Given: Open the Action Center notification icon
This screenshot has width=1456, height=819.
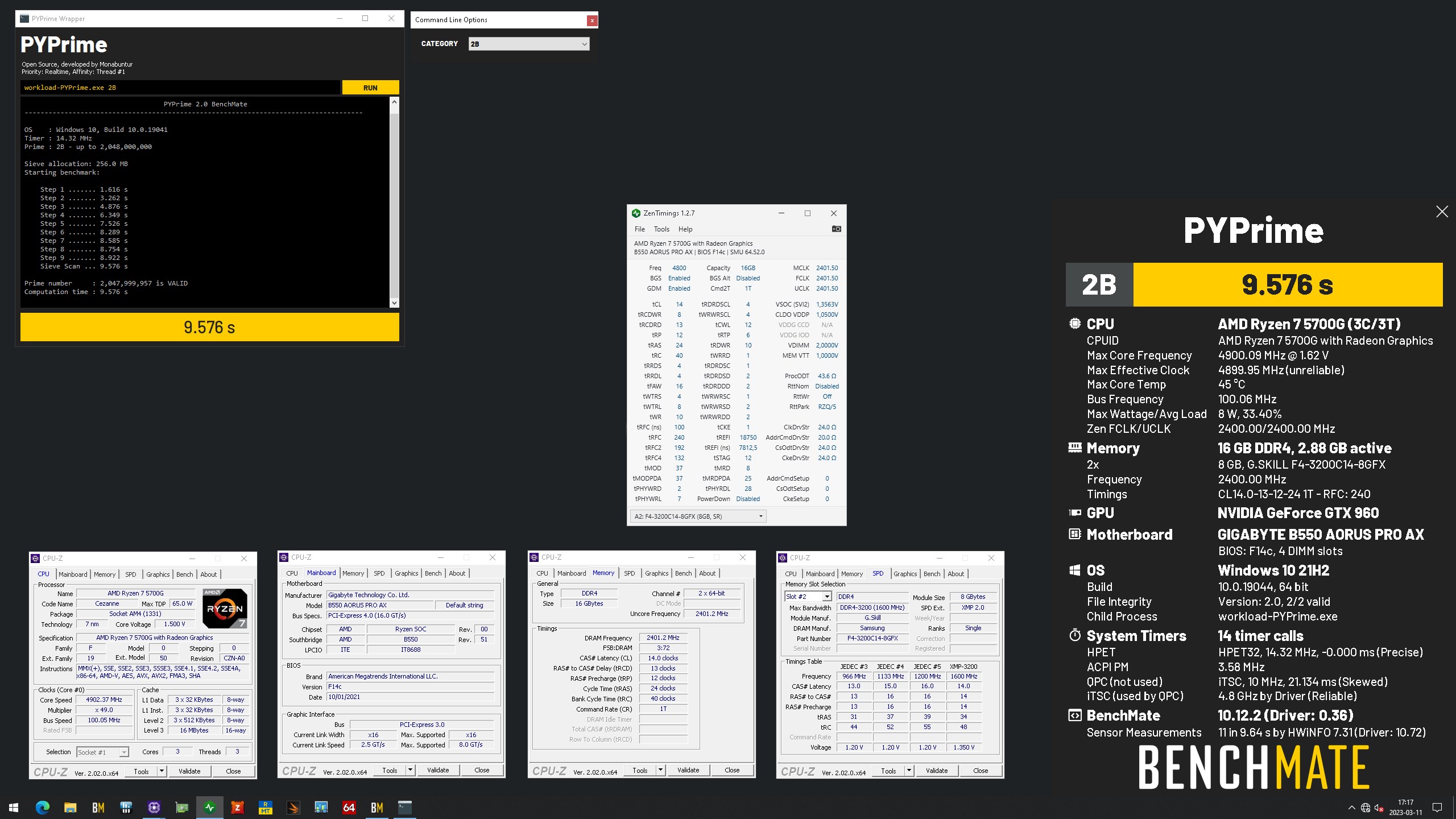Looking at the screenshot, I should point(1437,808).
